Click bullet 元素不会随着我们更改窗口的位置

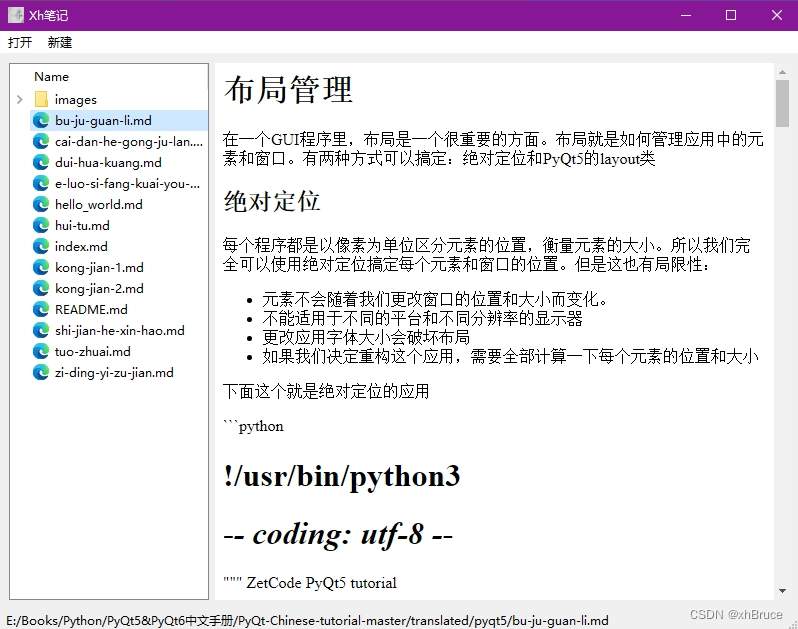click(x=435, y=299)
